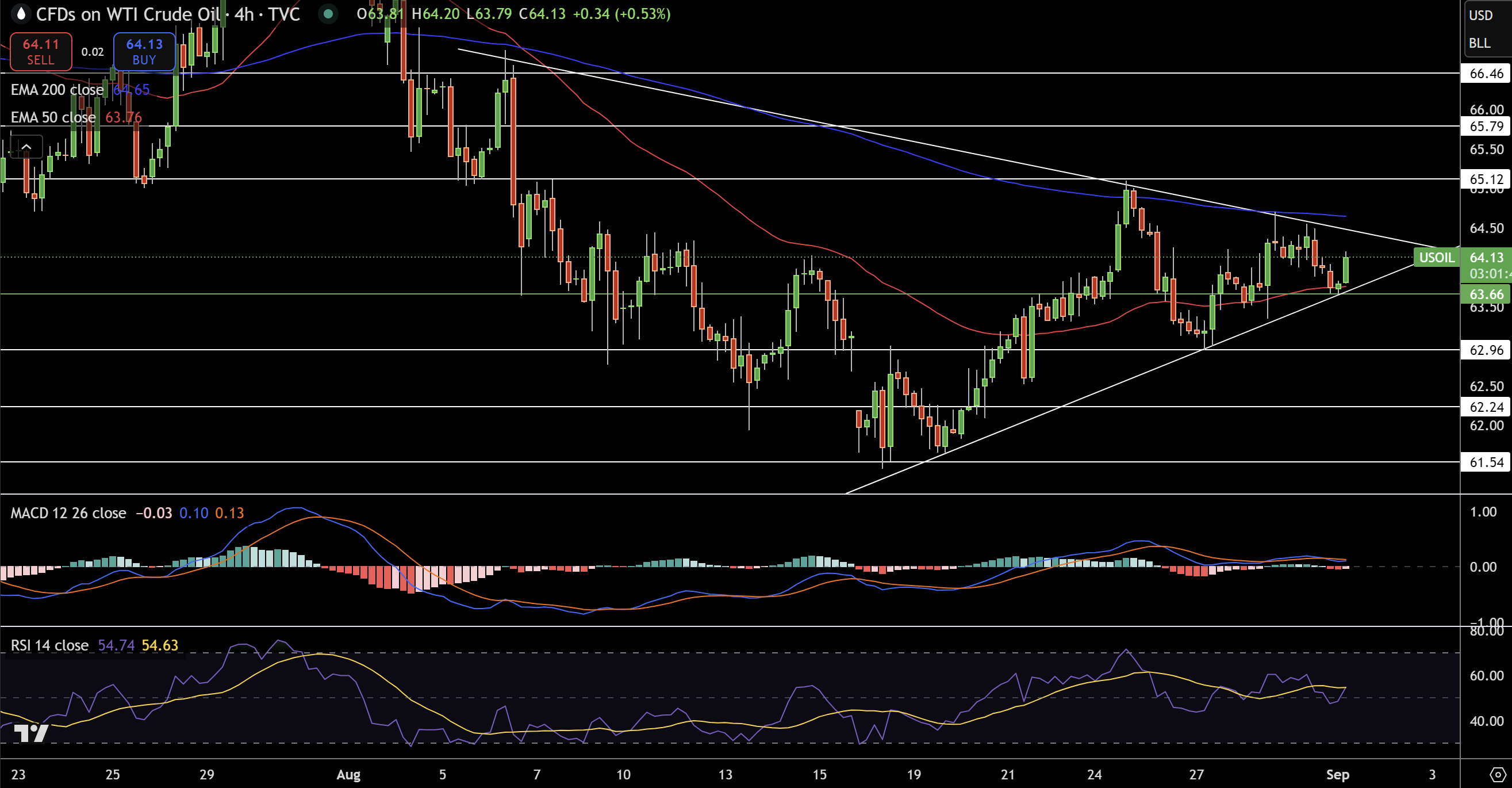Select the EMA 200 close indicator label
Viewport: 1512px width, 788px height.
(x=57, y=90)
